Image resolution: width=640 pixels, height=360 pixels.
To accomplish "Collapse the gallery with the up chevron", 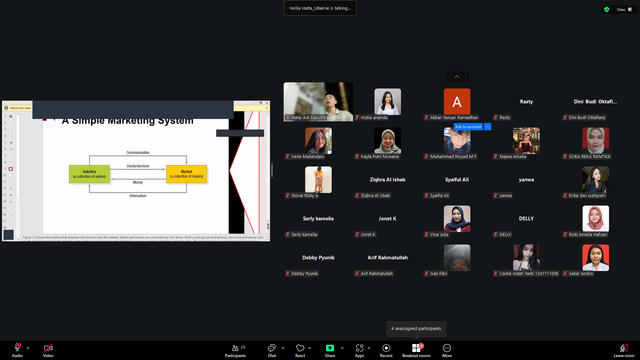I will pyautogui.click(x=457, y=77).
